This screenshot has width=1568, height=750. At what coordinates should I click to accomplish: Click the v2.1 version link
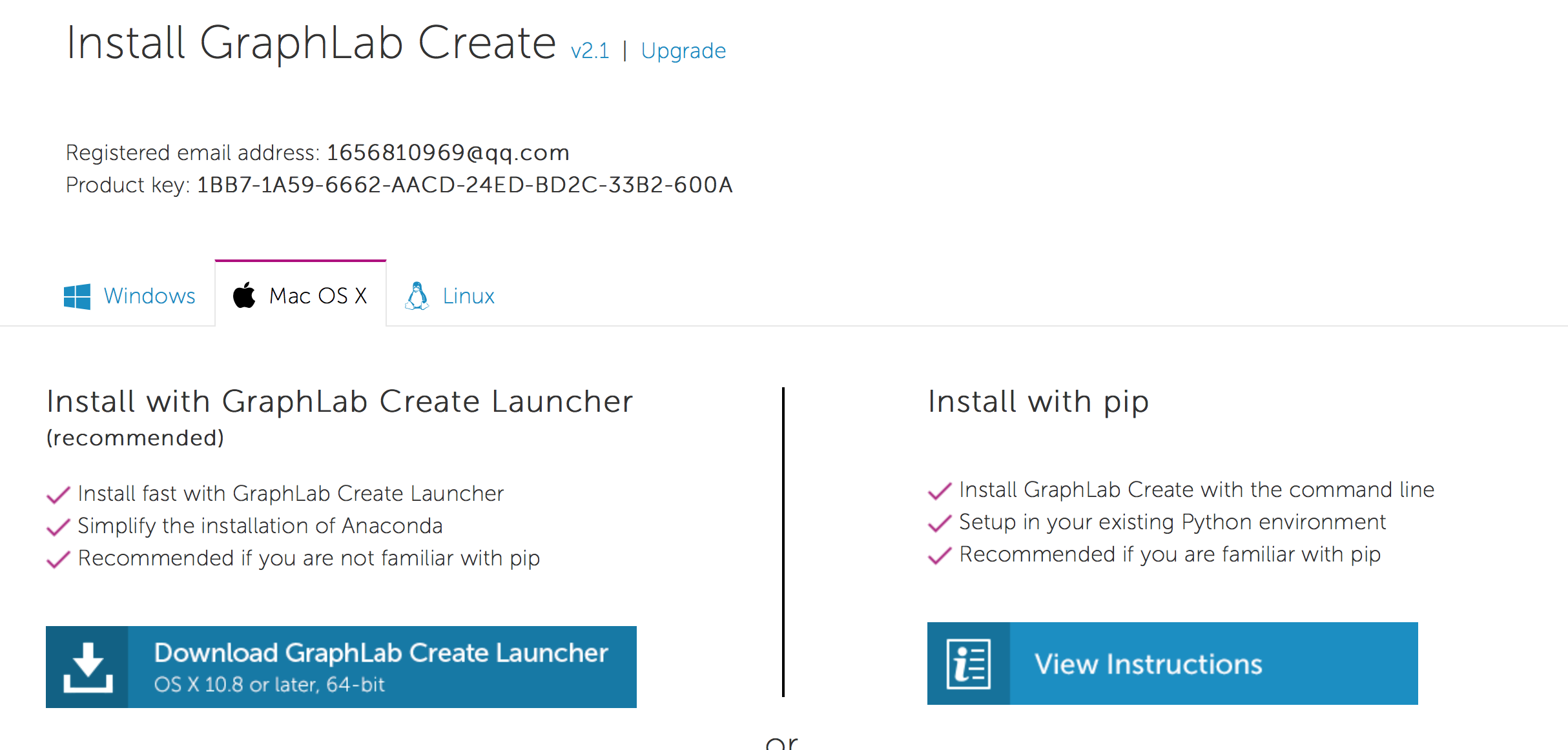tap(590, 51)
